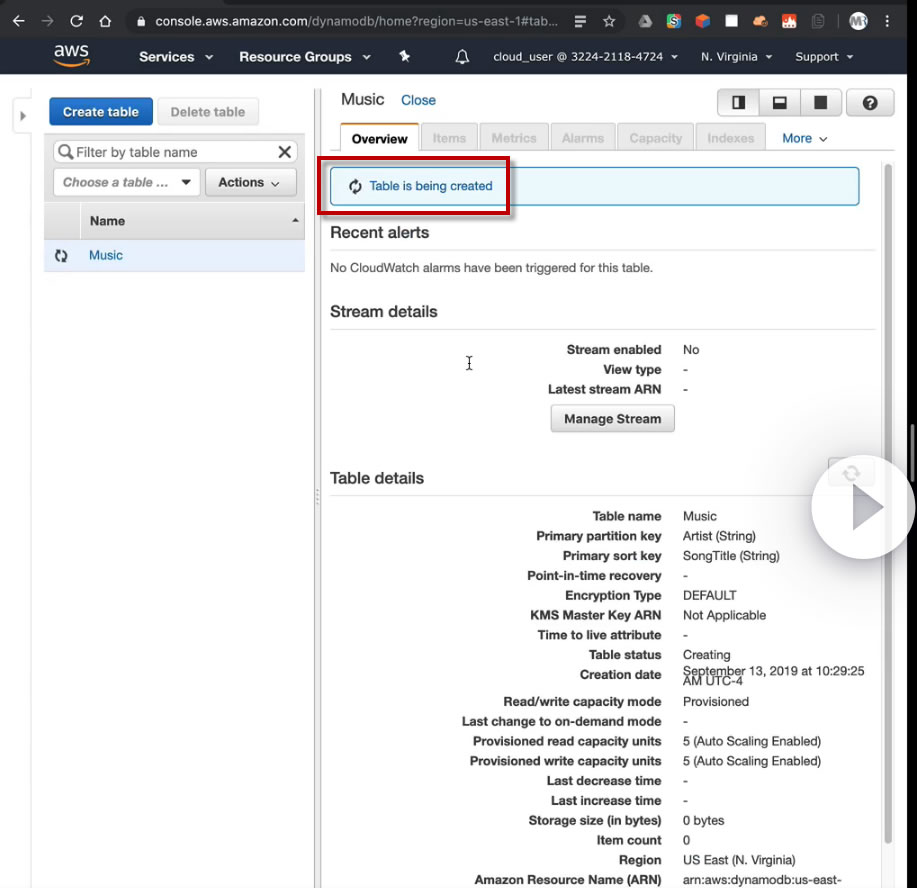917x888 pixels.
Task: Switch to full panel layout icon
Action: [821, 103]
